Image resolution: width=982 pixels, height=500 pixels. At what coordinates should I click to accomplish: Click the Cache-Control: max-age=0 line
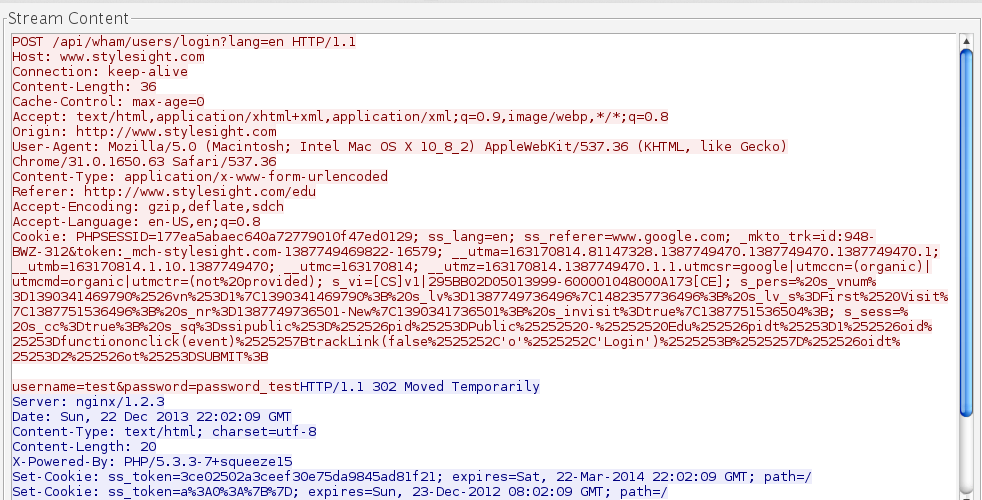[108, 102]
